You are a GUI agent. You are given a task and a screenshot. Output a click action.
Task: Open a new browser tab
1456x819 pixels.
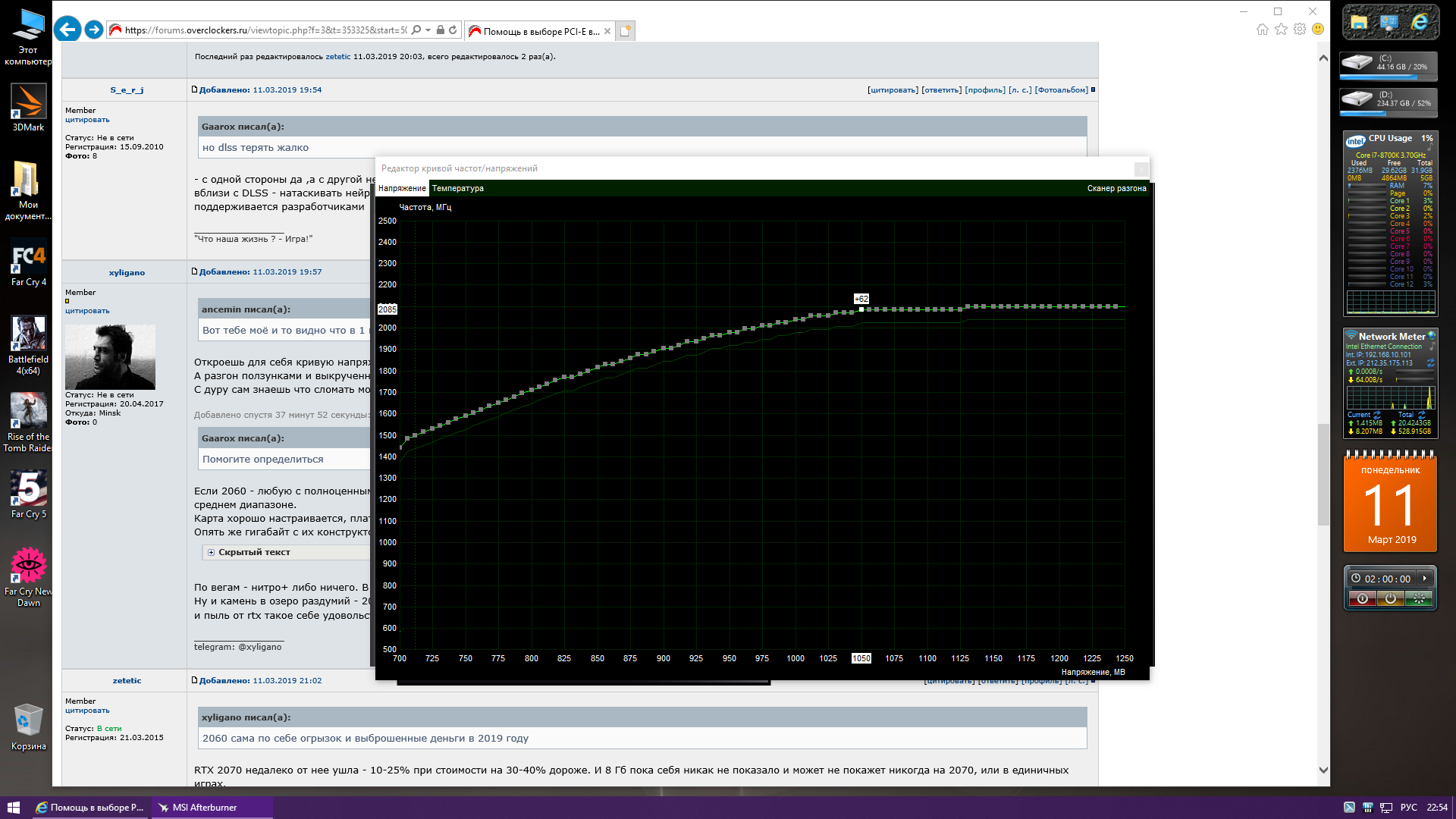point(626,31)
